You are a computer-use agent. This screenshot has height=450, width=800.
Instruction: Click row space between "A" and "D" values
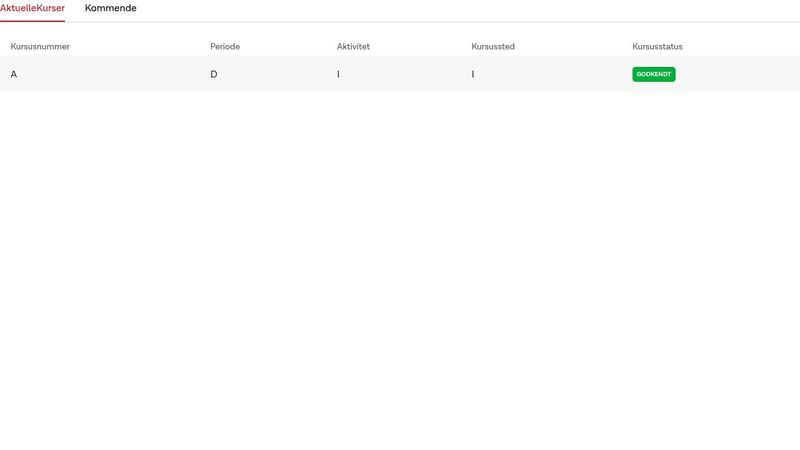tap(110, 75)
